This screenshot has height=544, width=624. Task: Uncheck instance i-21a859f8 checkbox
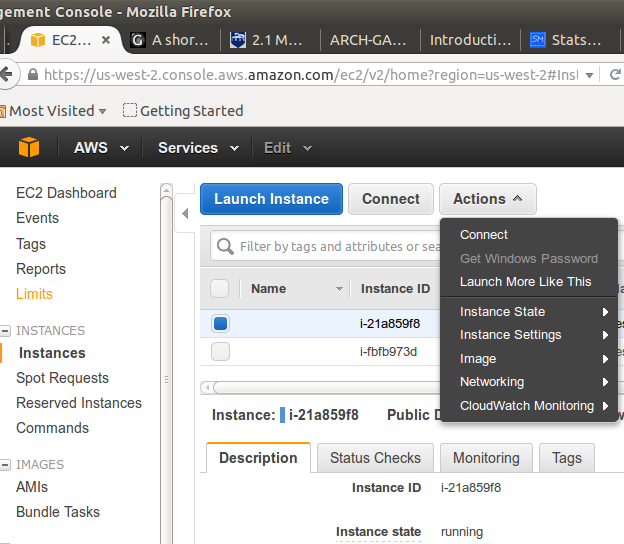220,324
